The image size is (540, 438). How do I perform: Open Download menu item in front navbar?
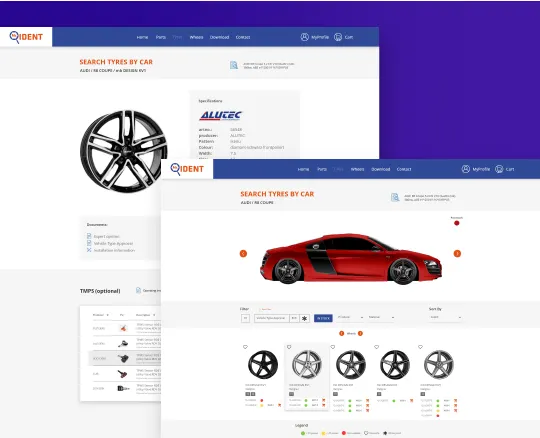(x=381, y=169)
